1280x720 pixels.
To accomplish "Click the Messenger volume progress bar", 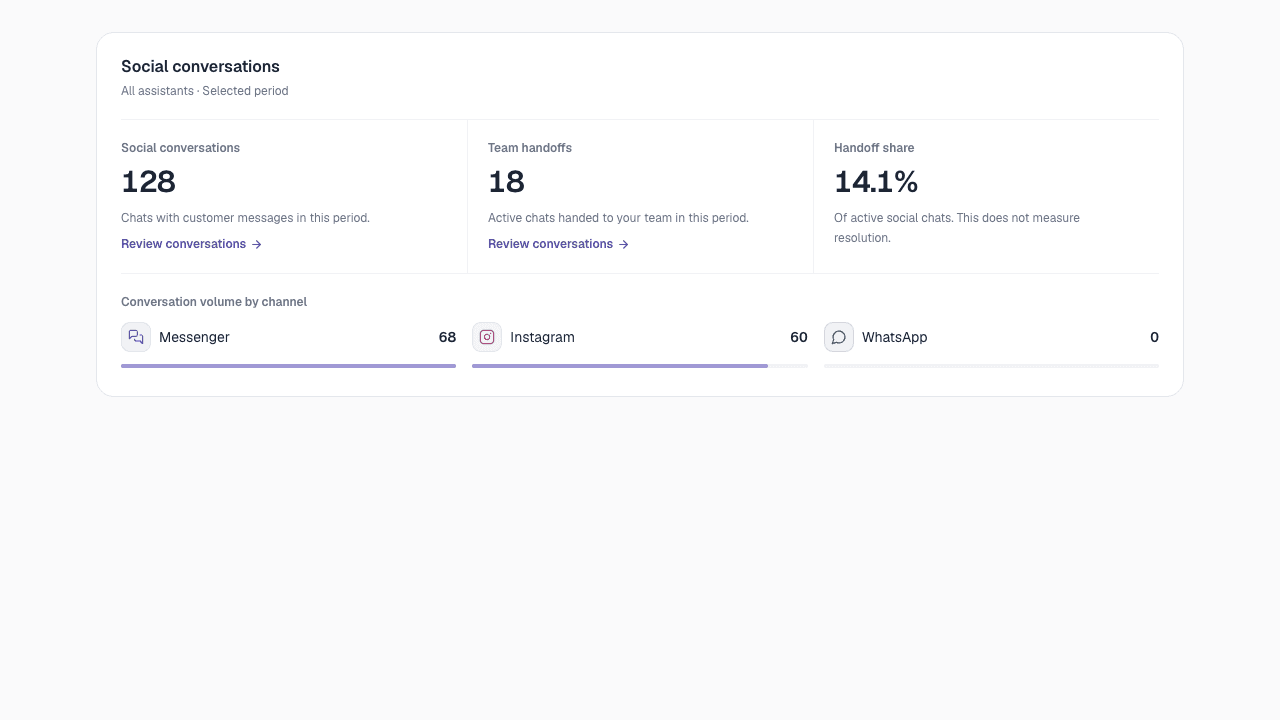I will [288, 366].
